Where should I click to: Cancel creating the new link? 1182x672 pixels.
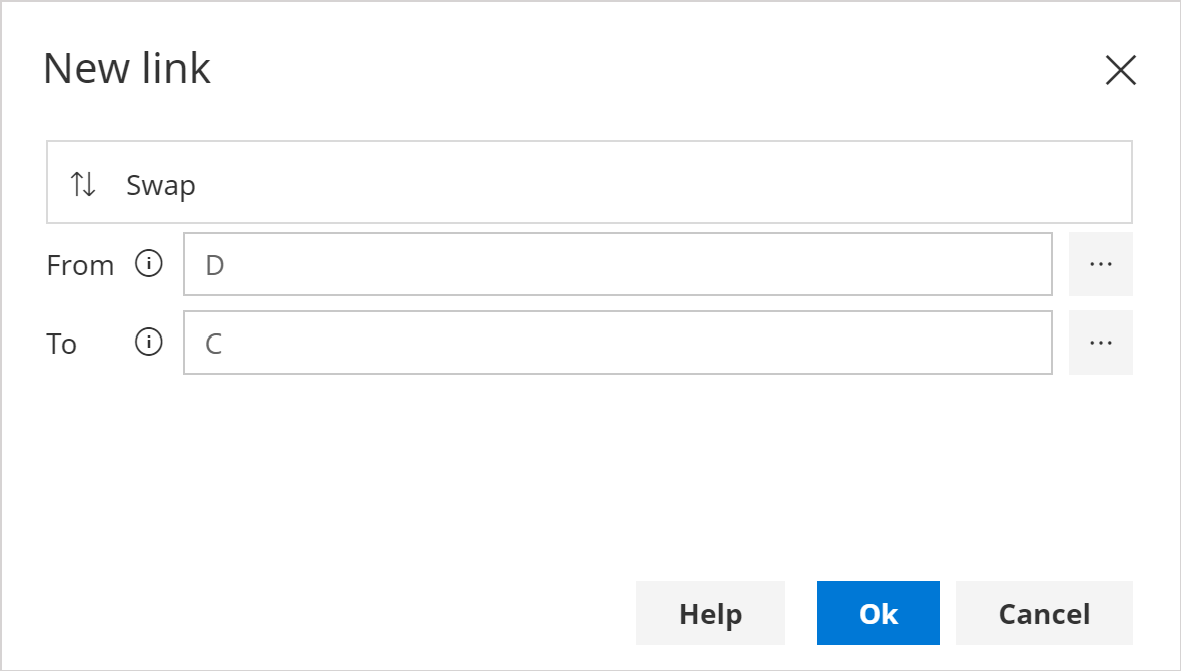coord(1044,613)
